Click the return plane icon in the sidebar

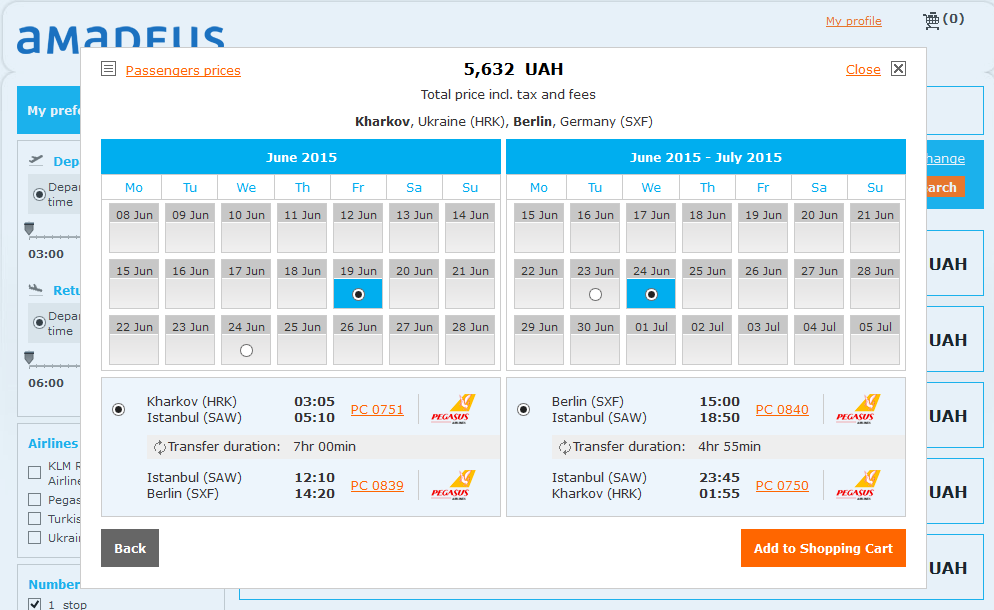[x=36, y=289]
